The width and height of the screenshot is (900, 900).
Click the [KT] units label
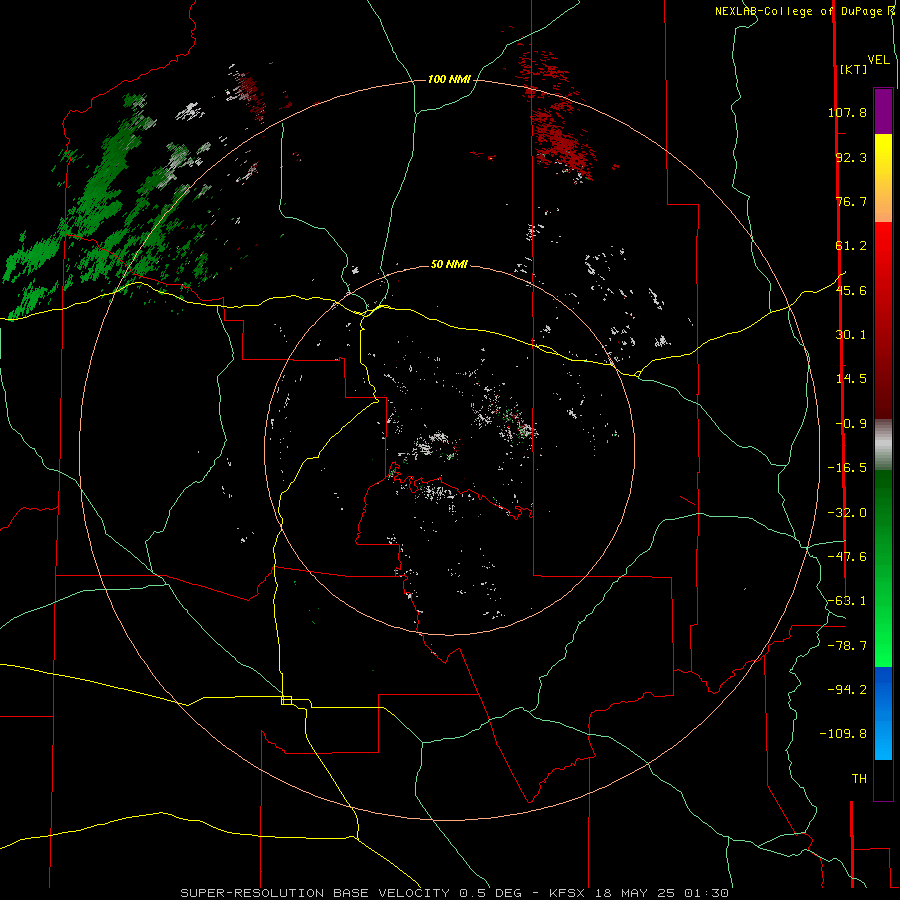click(x=854, y=69)
